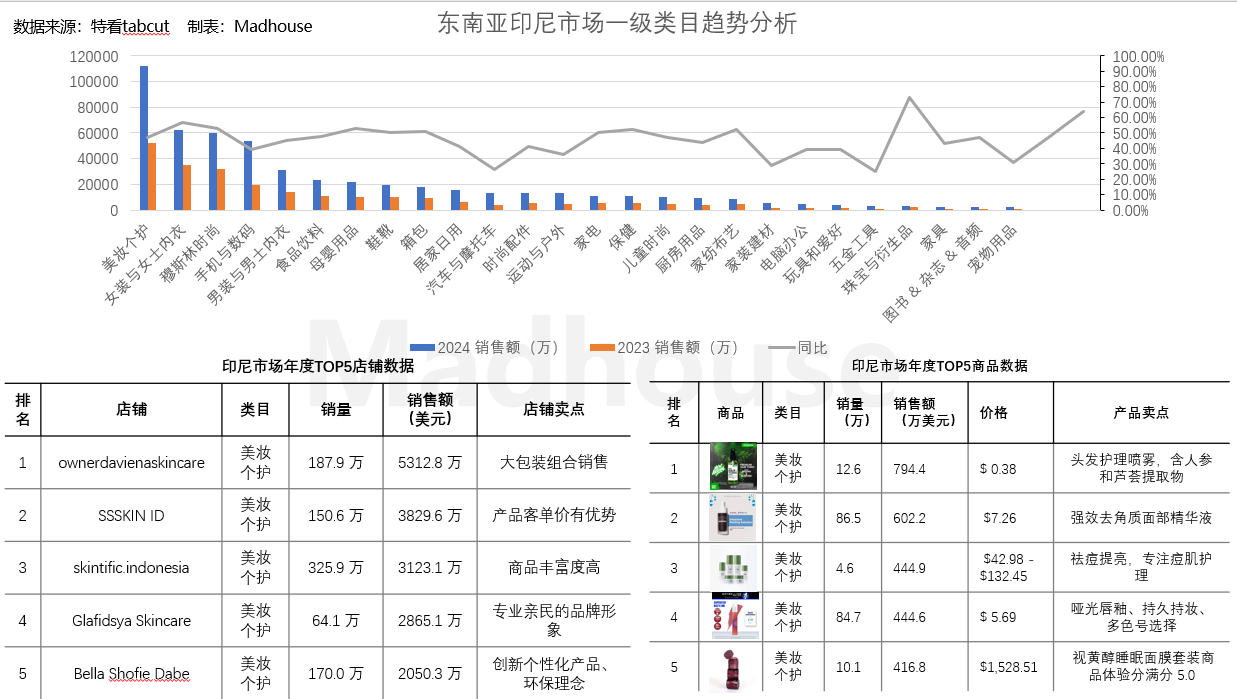Click the 销售额(万美元) column header
This screenshot has height=699, width=1237.
click(924, 412)
